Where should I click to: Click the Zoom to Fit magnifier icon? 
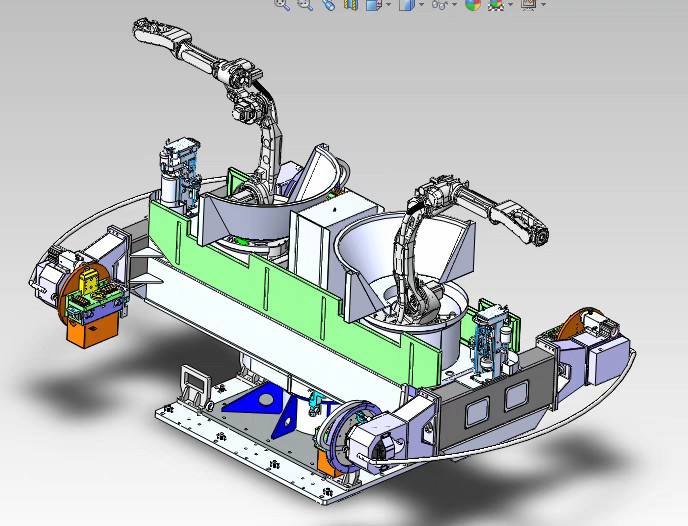pos(282,4)
